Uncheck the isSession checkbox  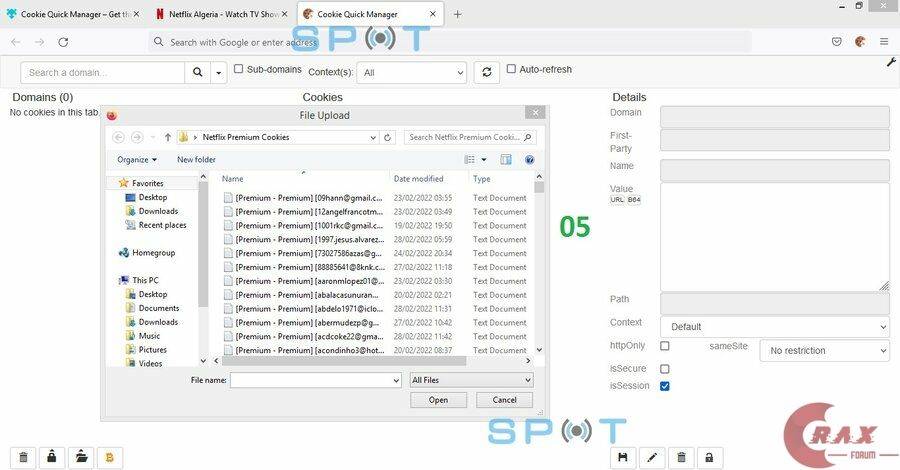point(665,386)
